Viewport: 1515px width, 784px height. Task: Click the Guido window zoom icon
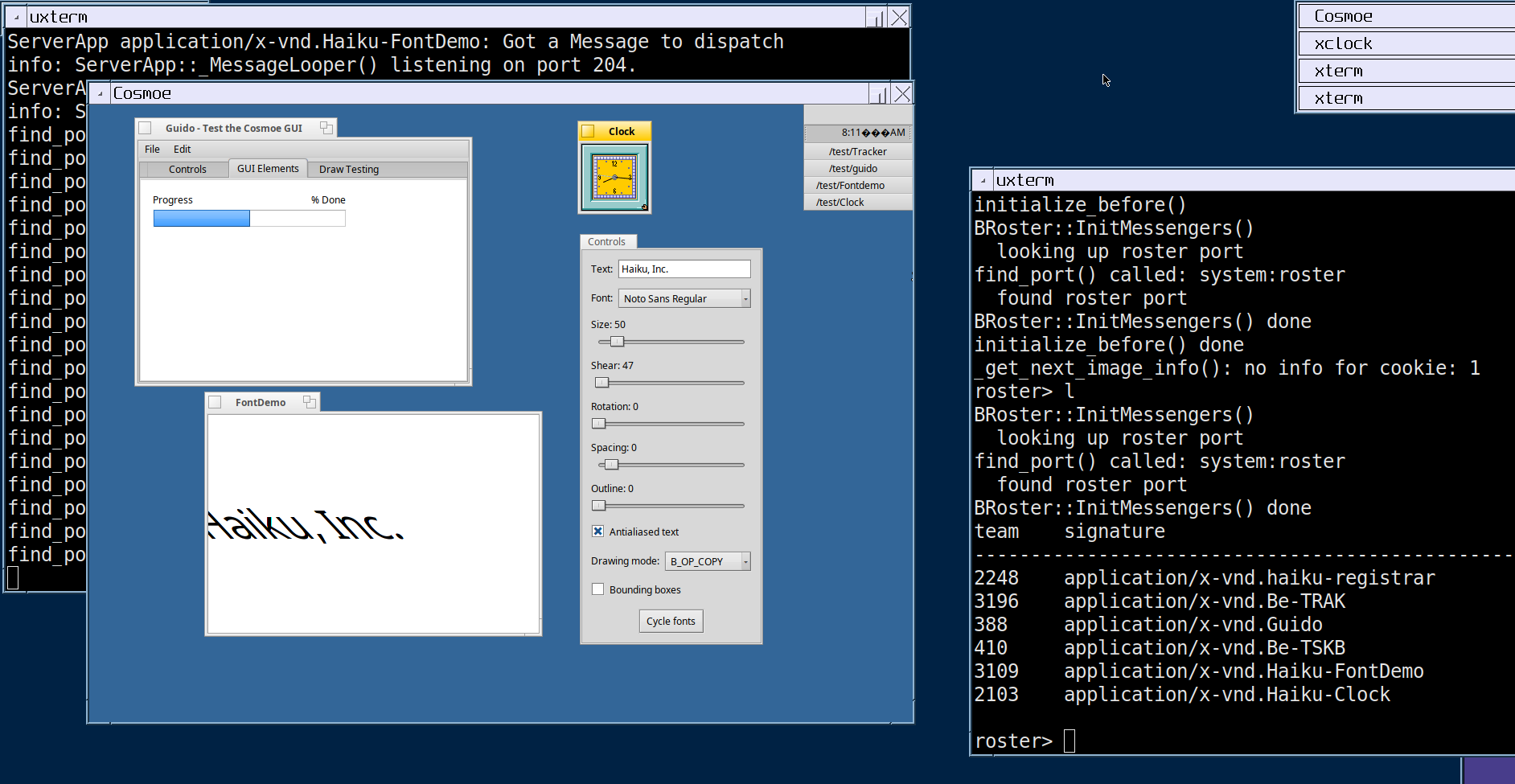tap(326, 128)
